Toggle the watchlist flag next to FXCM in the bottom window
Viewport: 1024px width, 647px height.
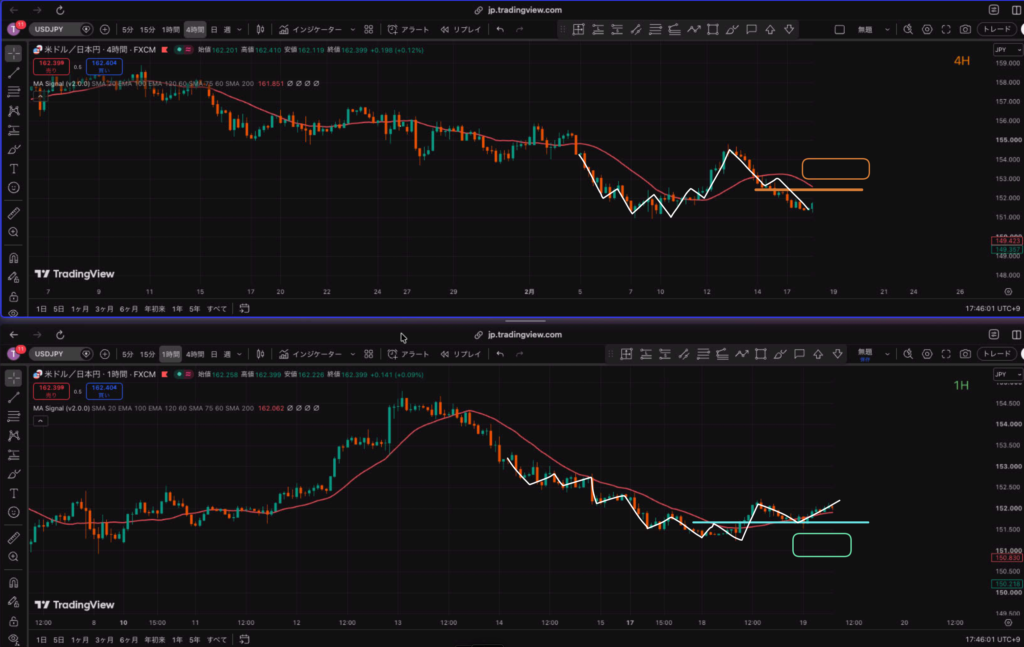coord(165,374)
